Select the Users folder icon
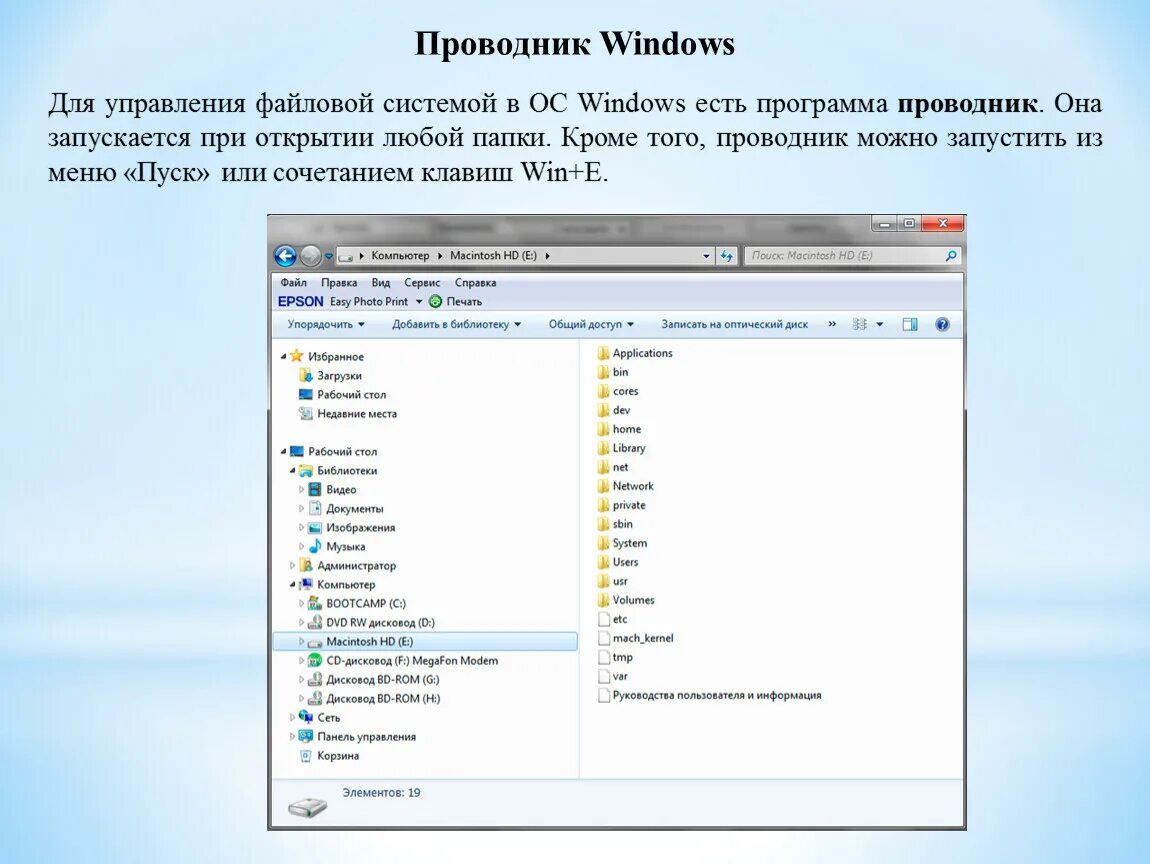This screenshot has width=1150, height=864. (603, 562)
